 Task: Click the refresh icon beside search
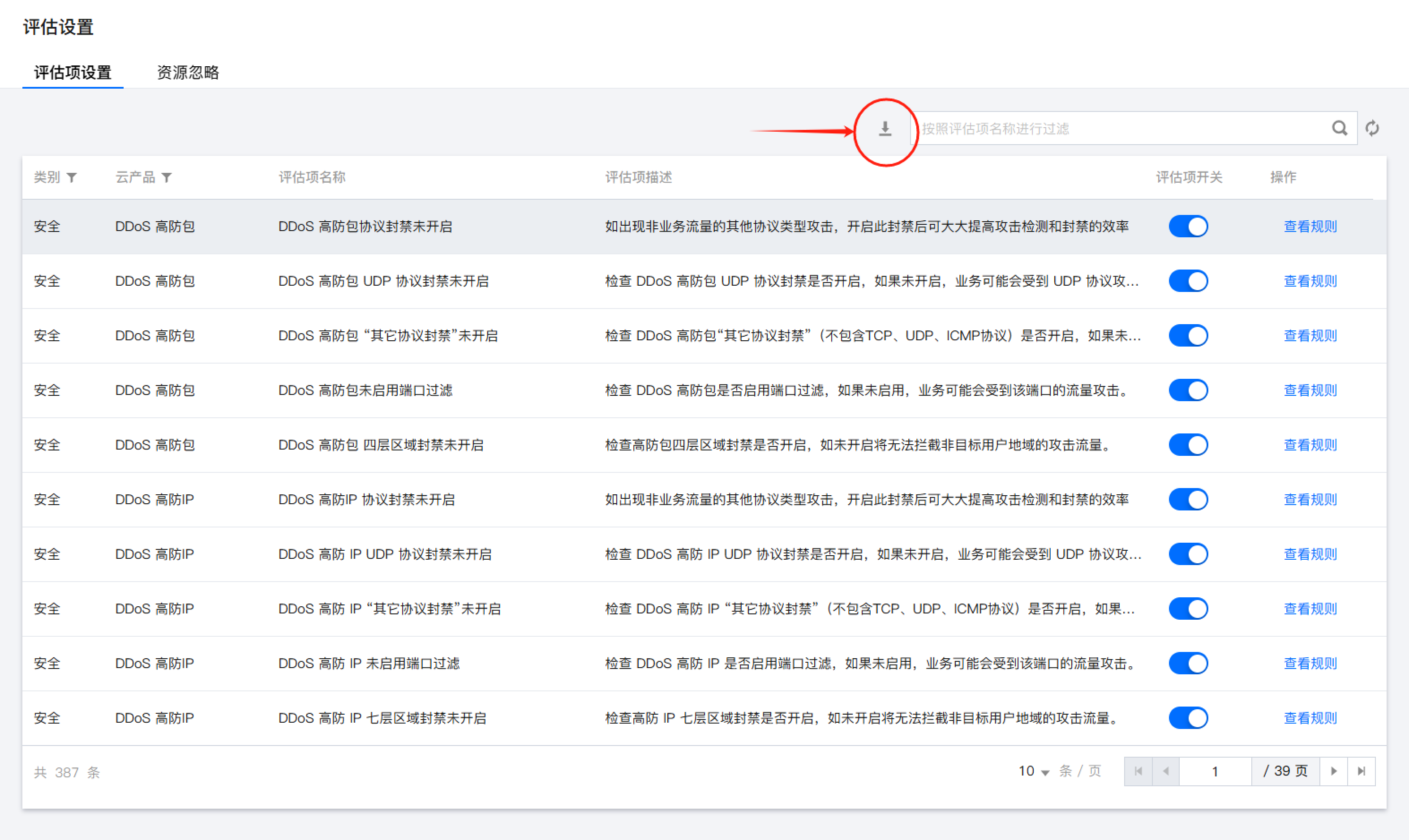tap(1372, 129)
